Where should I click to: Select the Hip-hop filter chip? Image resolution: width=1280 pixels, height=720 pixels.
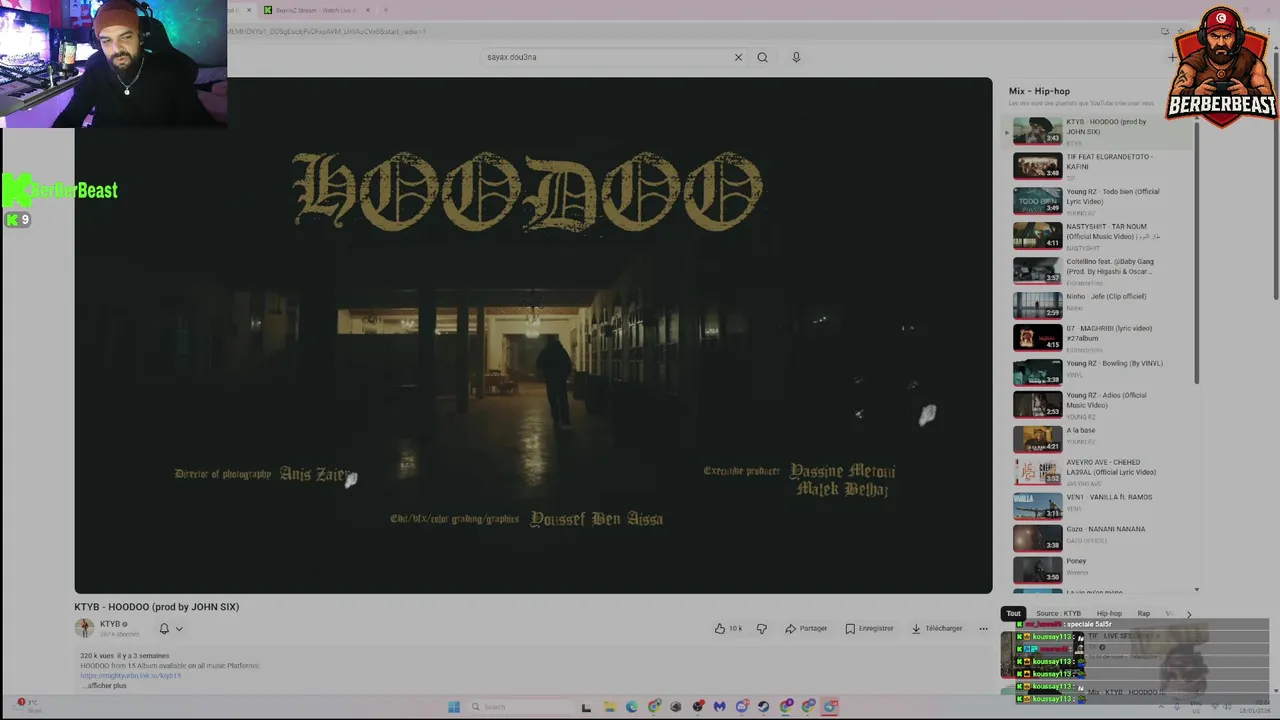click(x=1109, y=613)
